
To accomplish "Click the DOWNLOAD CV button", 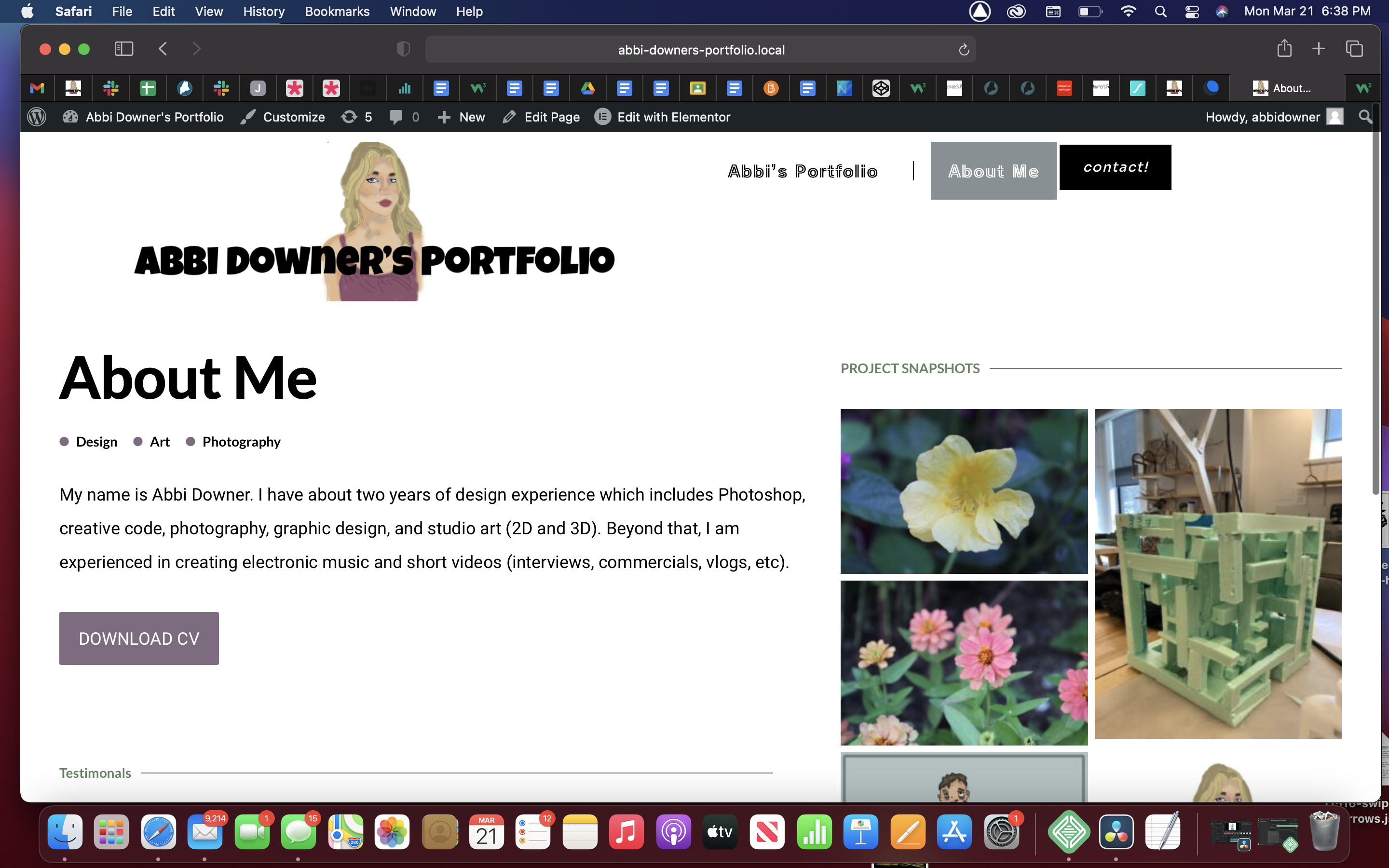I will pyautogui.click(x=139, y=638).
